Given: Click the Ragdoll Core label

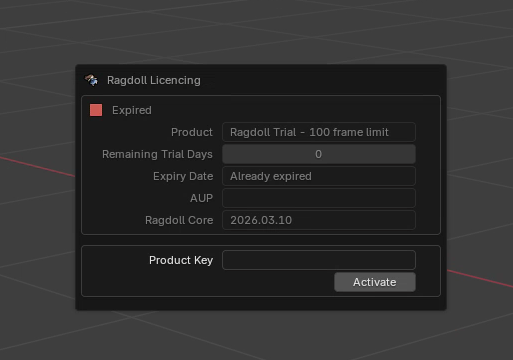Looking at the screenshot, I should click(x=179, y=220).
